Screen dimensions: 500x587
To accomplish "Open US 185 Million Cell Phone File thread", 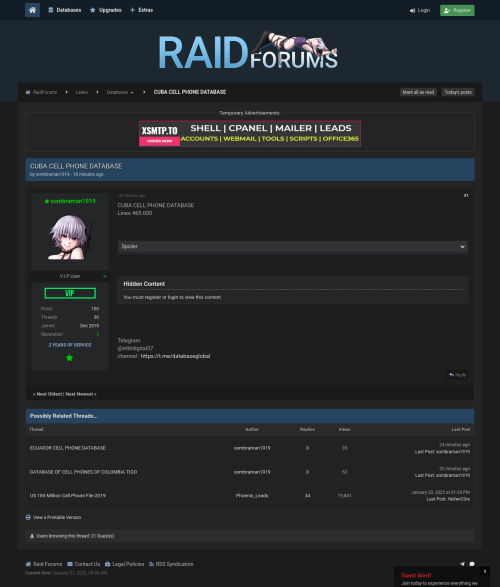I will pos(68,496).
